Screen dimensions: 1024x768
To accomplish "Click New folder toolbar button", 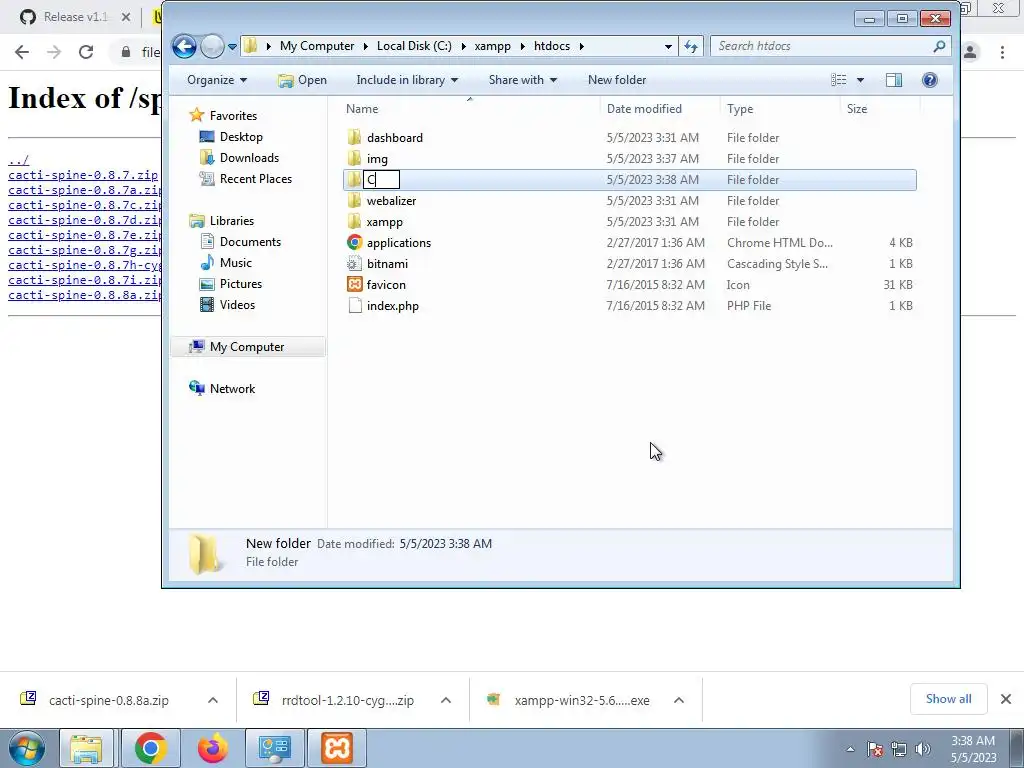I will pos(616,80).
